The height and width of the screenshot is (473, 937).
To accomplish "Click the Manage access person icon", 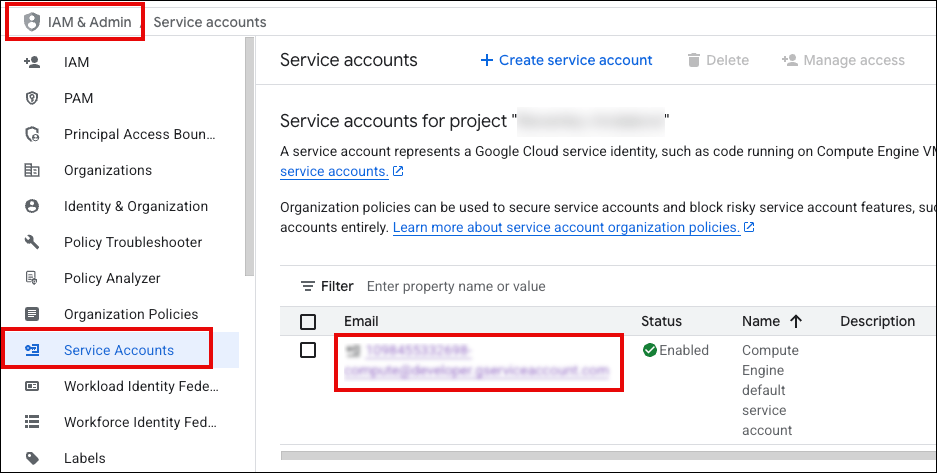I will (x=789, y=60).
